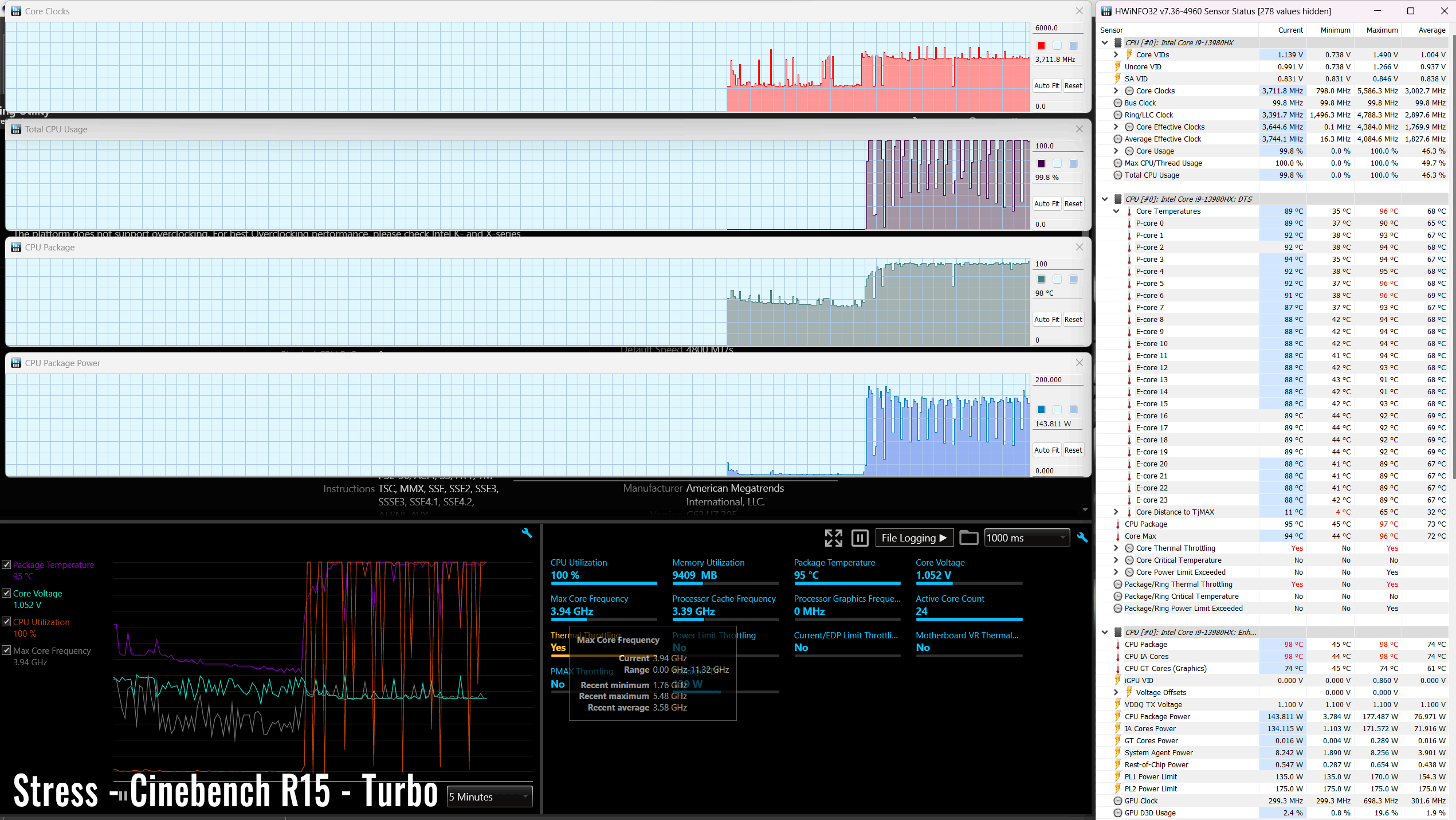1456x820 pixels.
Task: Click Reset in Core Clocks graph
Action: click(x=1073, y=86)
